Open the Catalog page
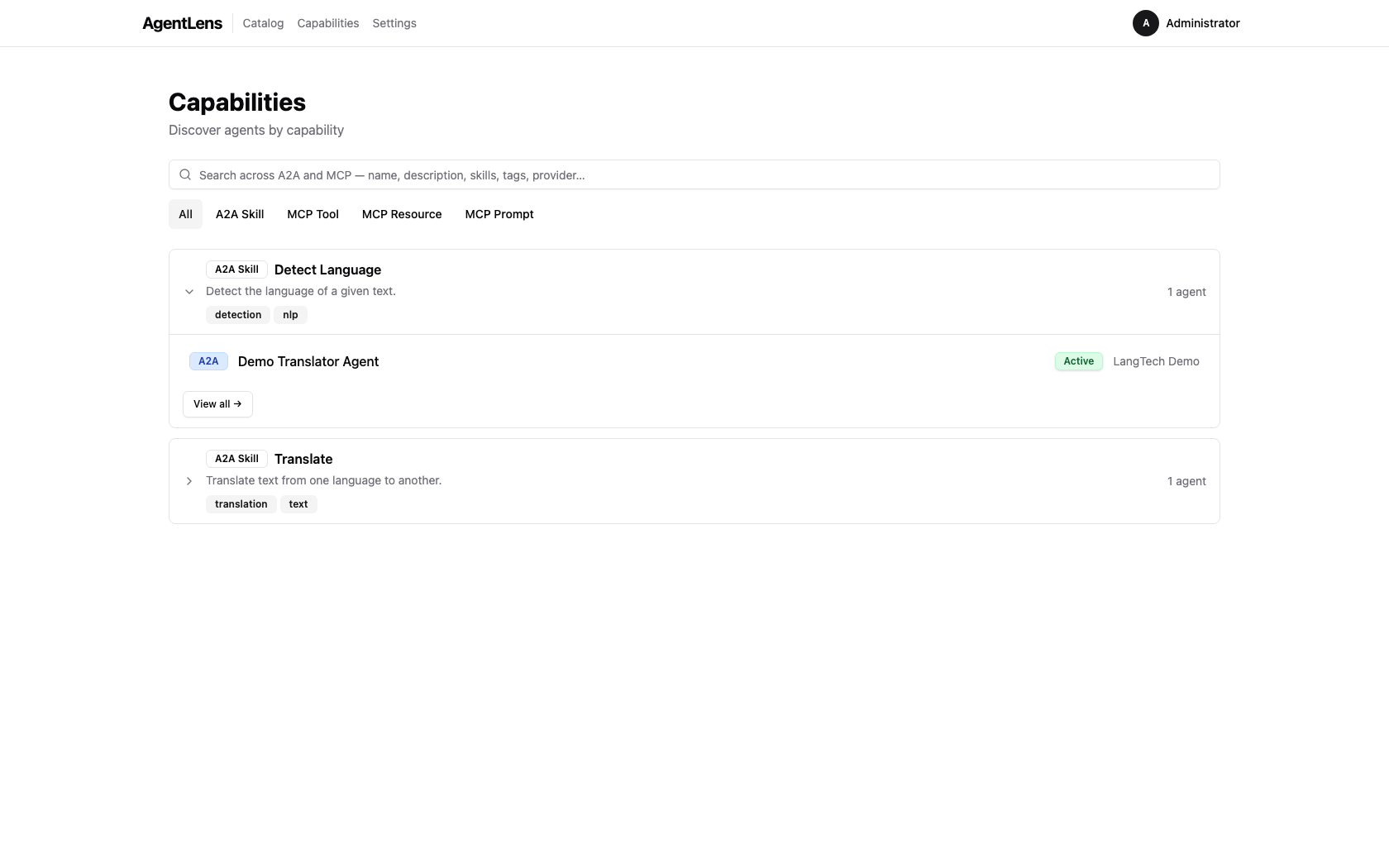 [262, 23]
